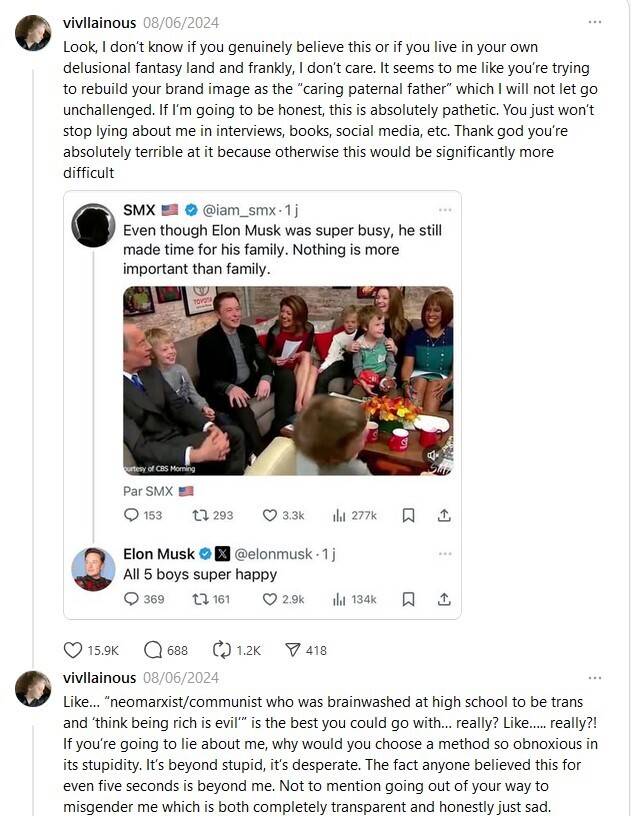
Task: Like the first vivllainous post
Action: (x=73, y=650)
